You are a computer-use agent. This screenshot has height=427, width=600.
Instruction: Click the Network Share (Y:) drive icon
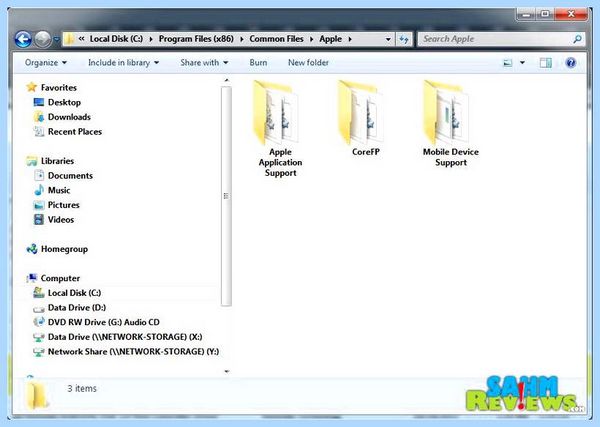[39, 352]
